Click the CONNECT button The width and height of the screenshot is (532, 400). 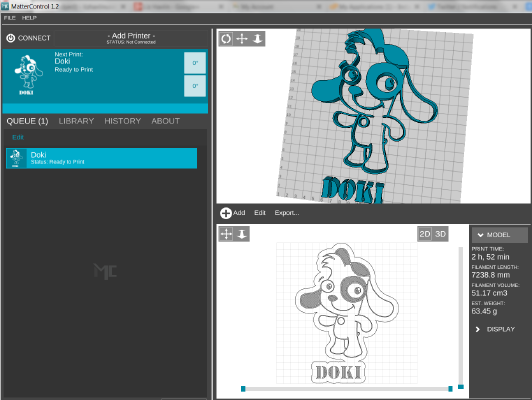tap(28, 38)
